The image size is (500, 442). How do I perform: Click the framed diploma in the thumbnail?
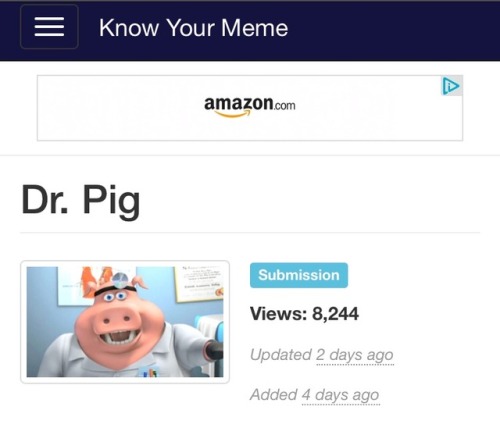point(200,283)
